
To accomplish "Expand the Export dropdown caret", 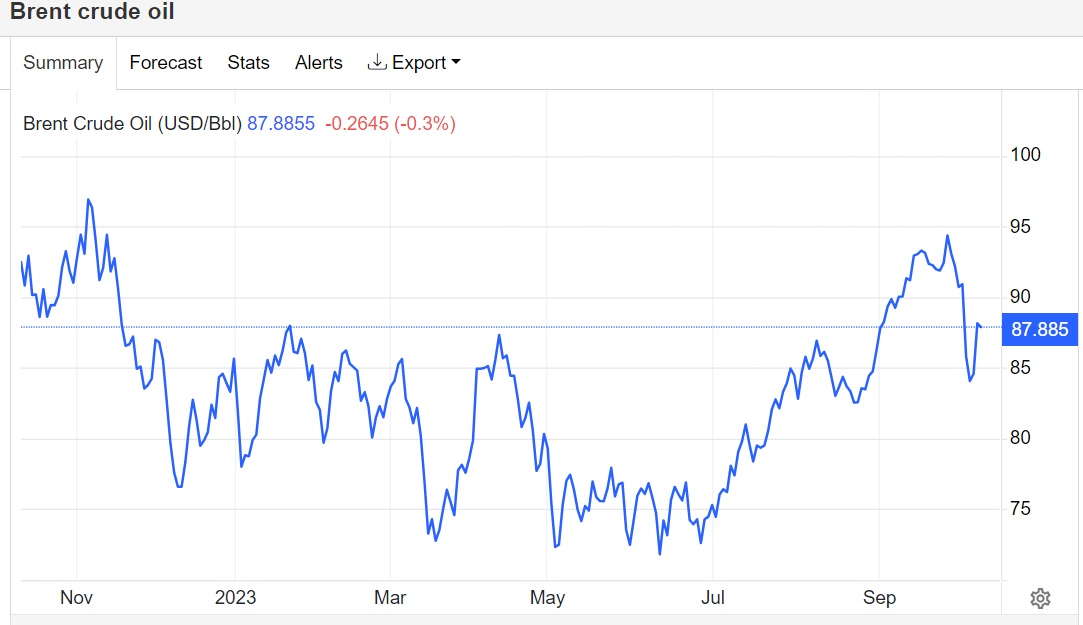I will pos(456,62).
